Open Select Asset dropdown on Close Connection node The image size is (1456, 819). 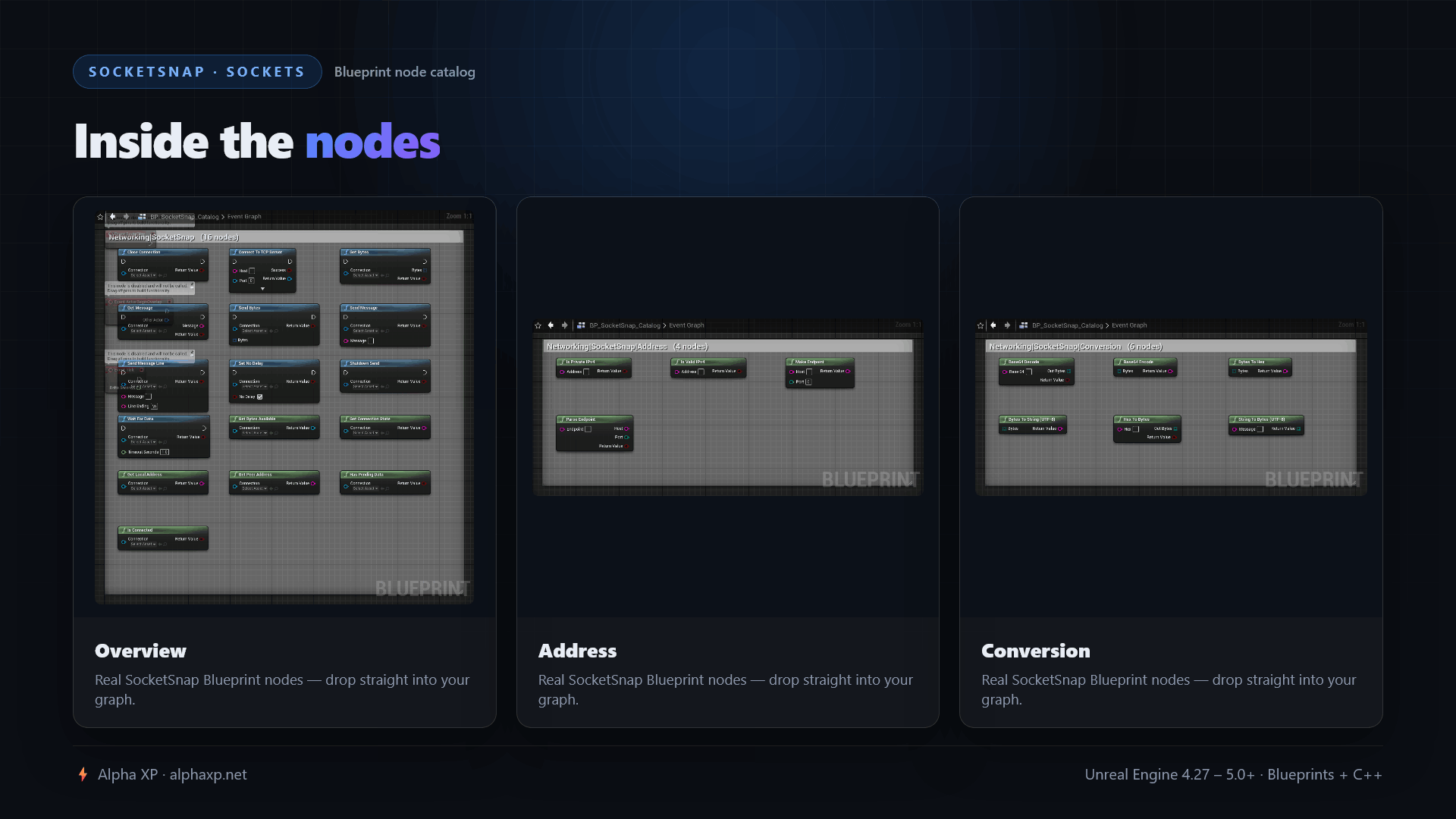[x=143, y=275]
